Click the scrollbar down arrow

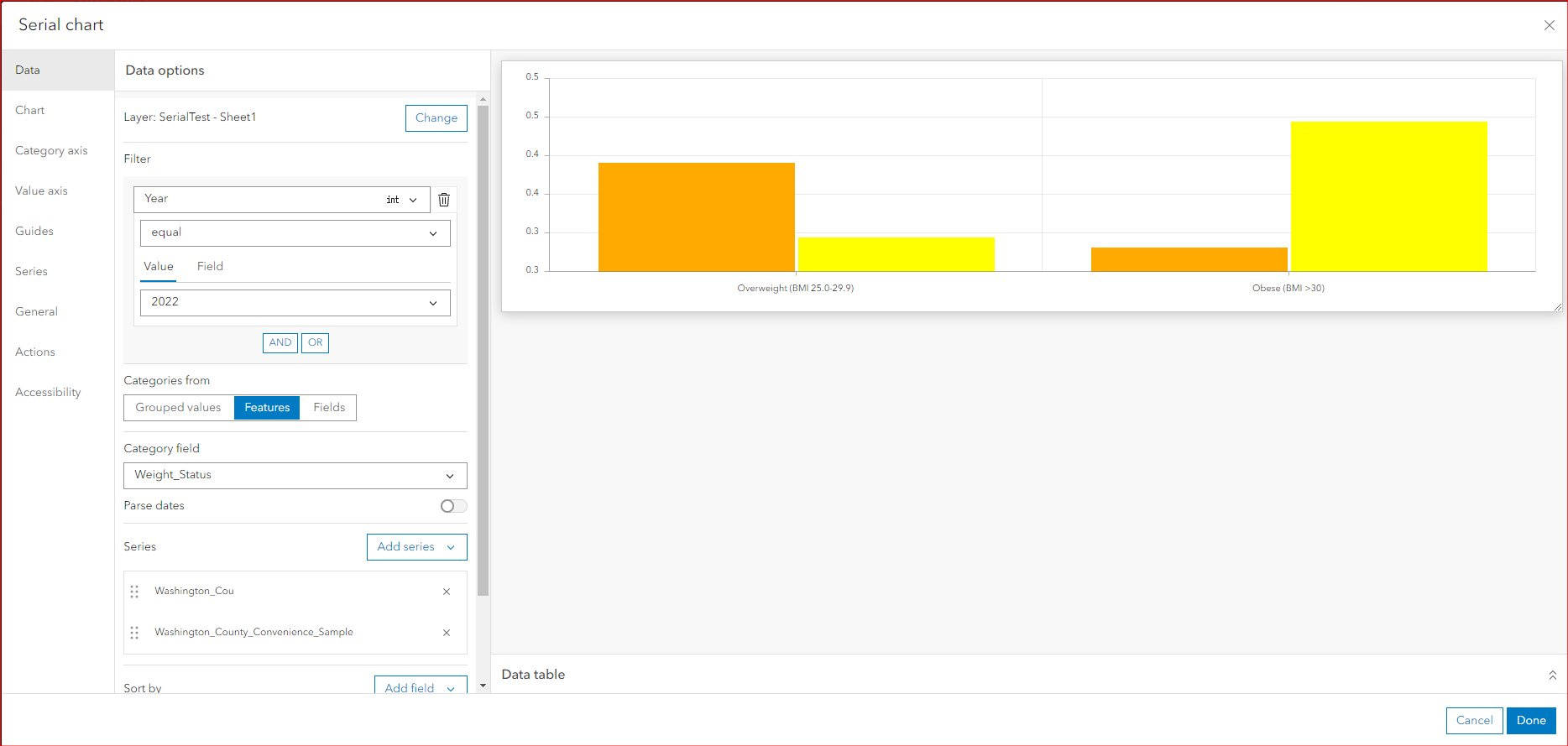(483, 686)
